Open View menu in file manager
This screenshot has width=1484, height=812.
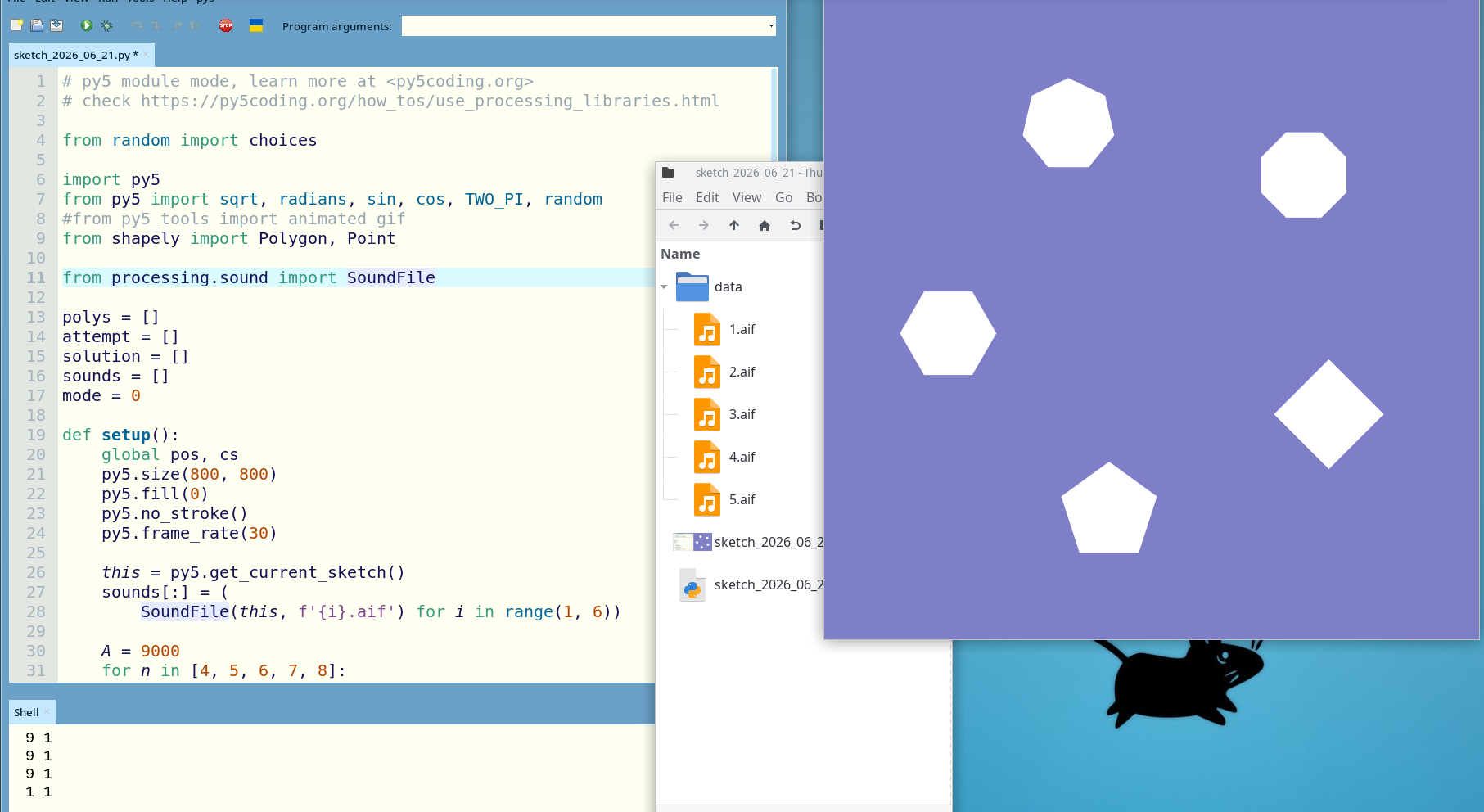747,197
